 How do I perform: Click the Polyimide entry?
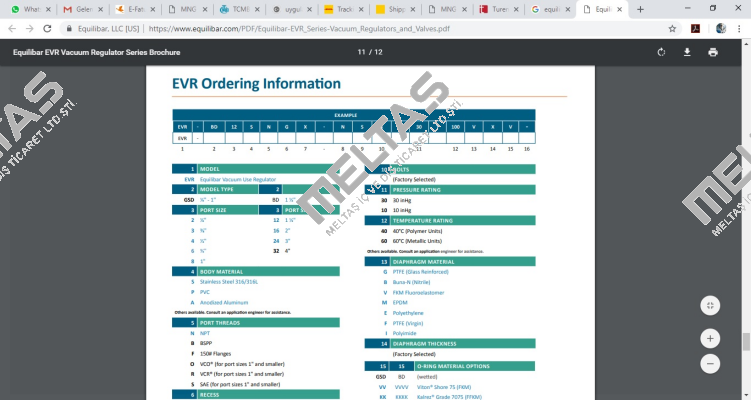pyautogui.click(x=405, y=333)
